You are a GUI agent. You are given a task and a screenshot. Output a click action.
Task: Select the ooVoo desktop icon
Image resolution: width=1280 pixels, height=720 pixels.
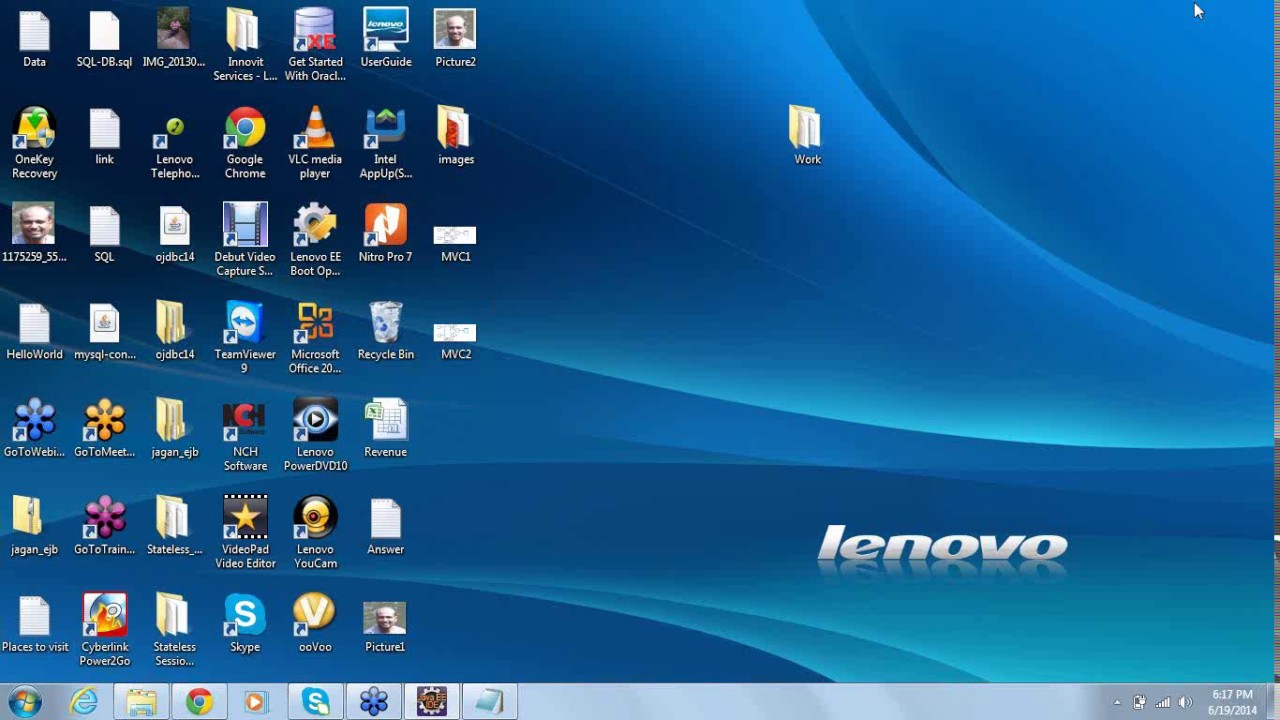[315, 624]
